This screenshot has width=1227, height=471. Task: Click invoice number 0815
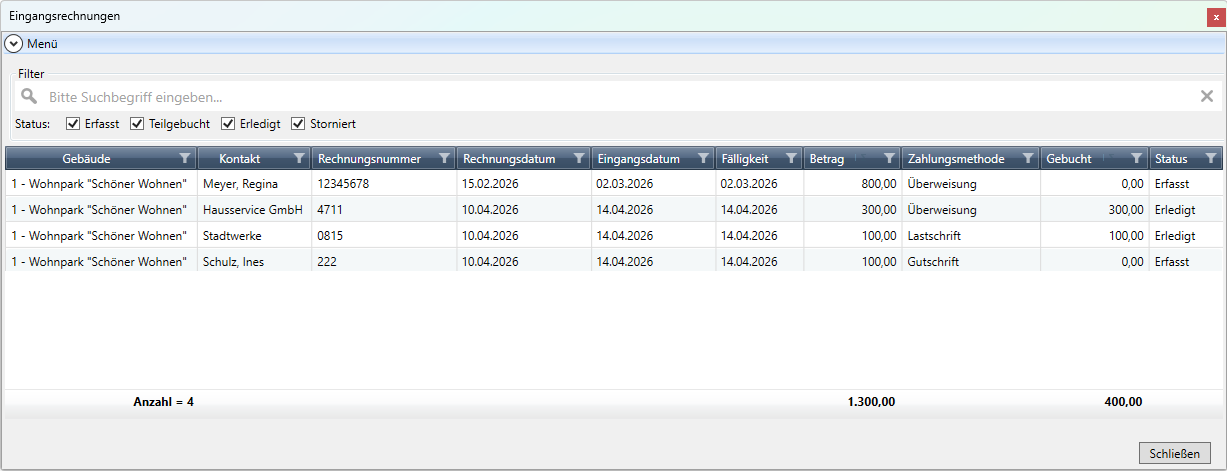tap(331, 236)
